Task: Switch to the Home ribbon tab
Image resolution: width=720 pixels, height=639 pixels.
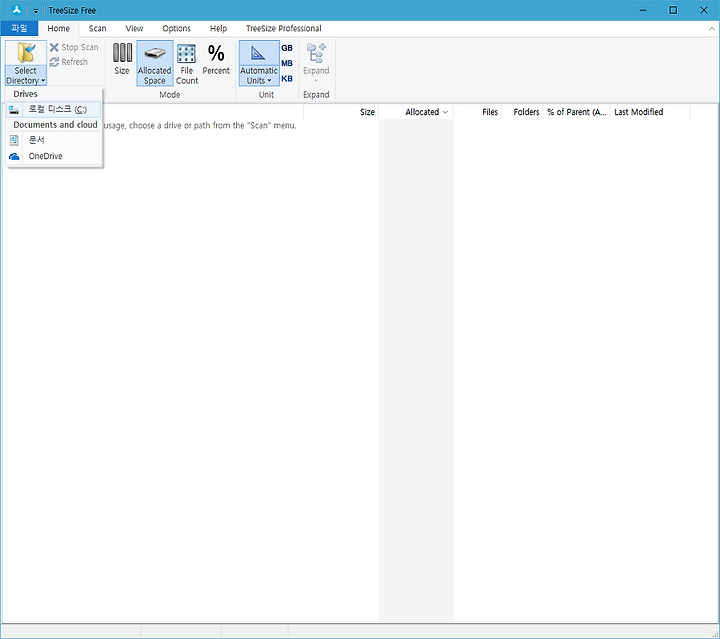Action: coord(58,28)
